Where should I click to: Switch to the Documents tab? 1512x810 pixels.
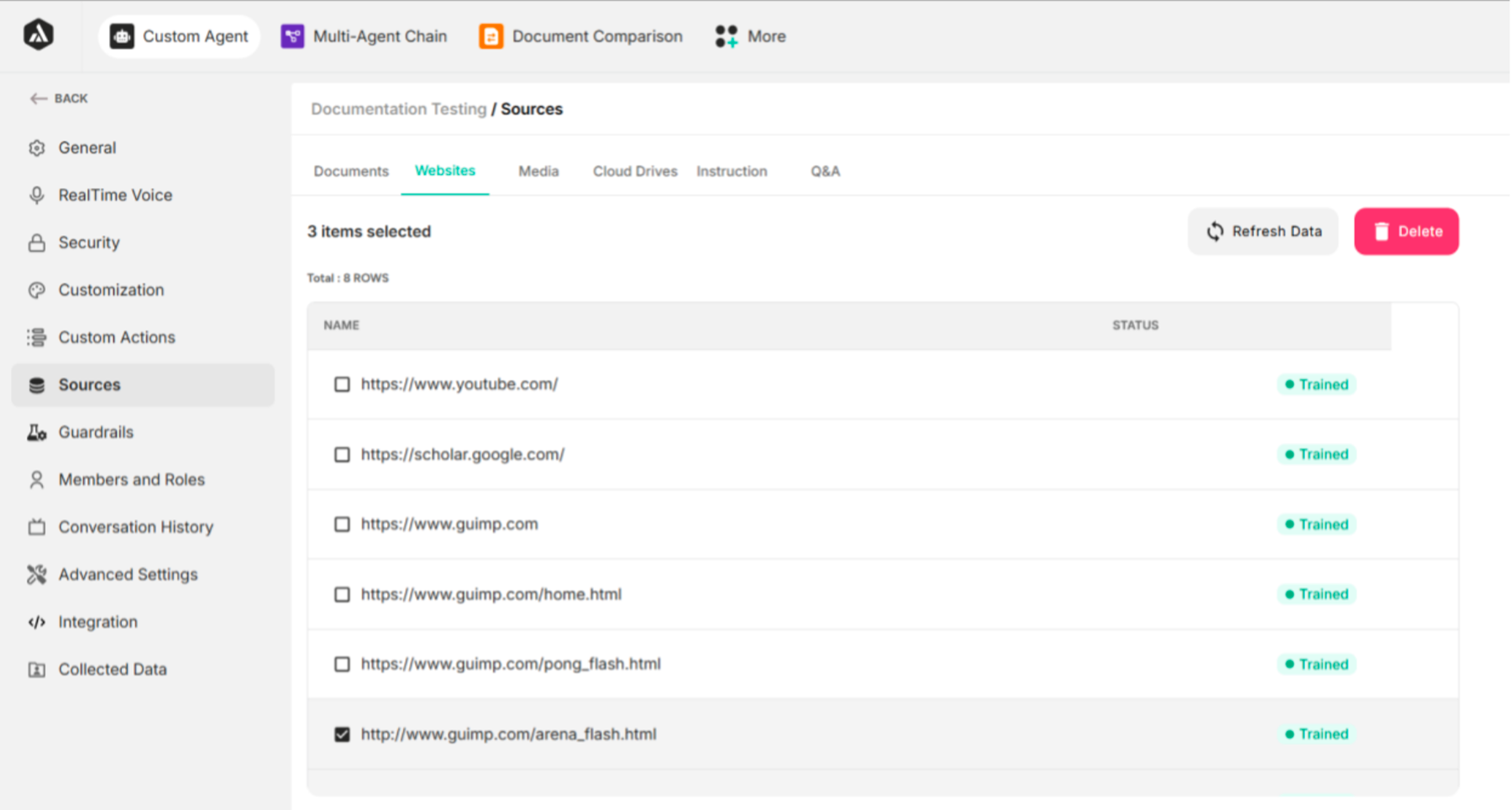(x=351, y=171)
